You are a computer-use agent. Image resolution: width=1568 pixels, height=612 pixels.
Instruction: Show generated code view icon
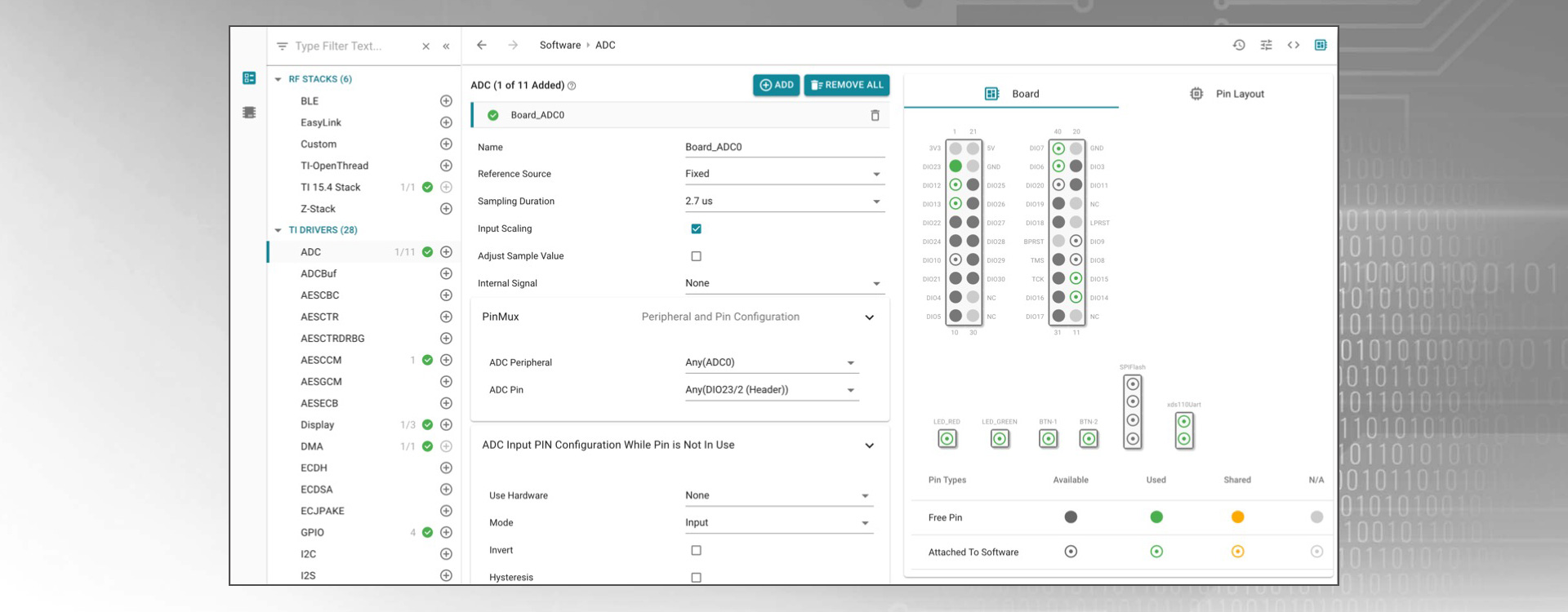(1293, 46)
